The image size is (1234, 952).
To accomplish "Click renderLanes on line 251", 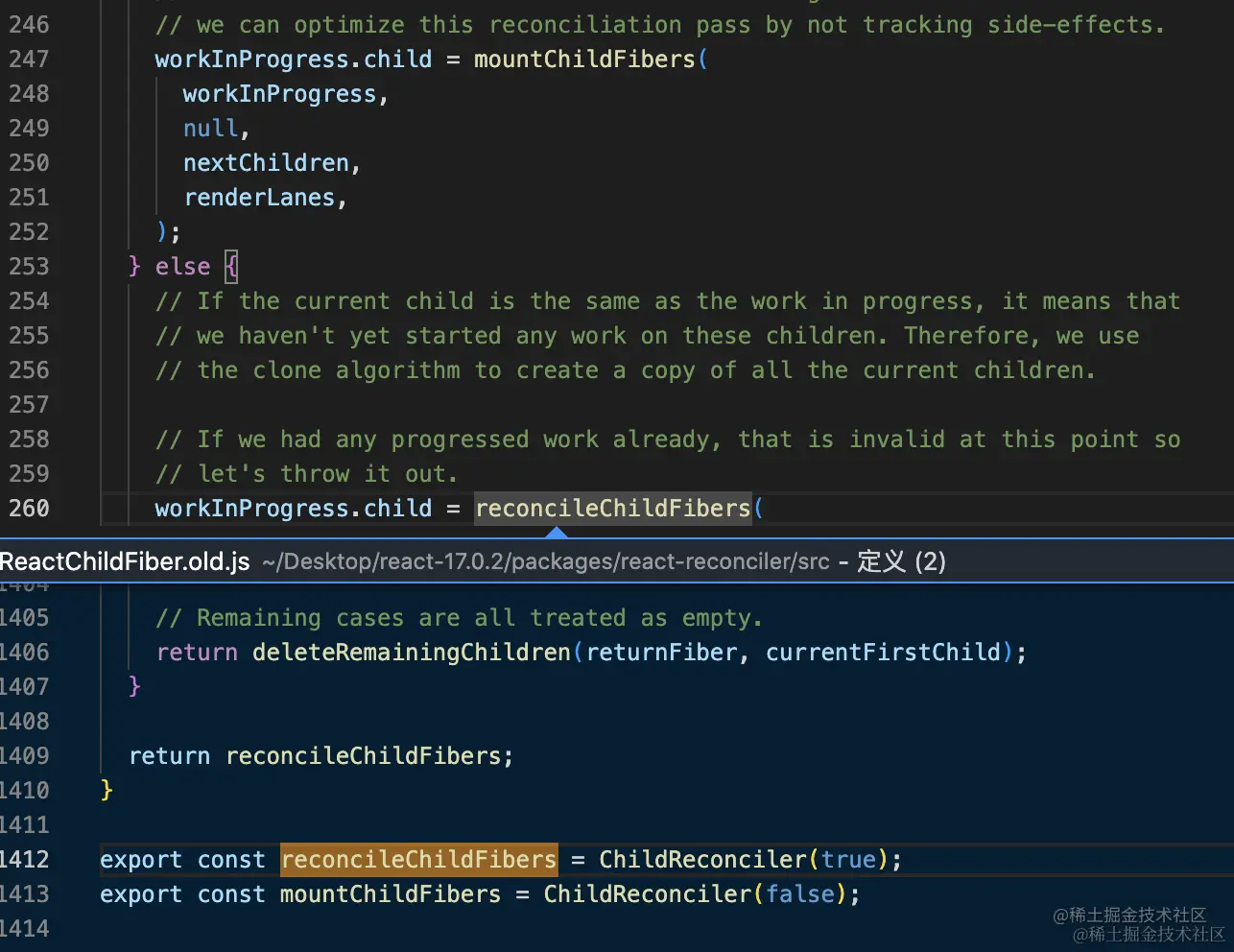I will tap(259, 198).
